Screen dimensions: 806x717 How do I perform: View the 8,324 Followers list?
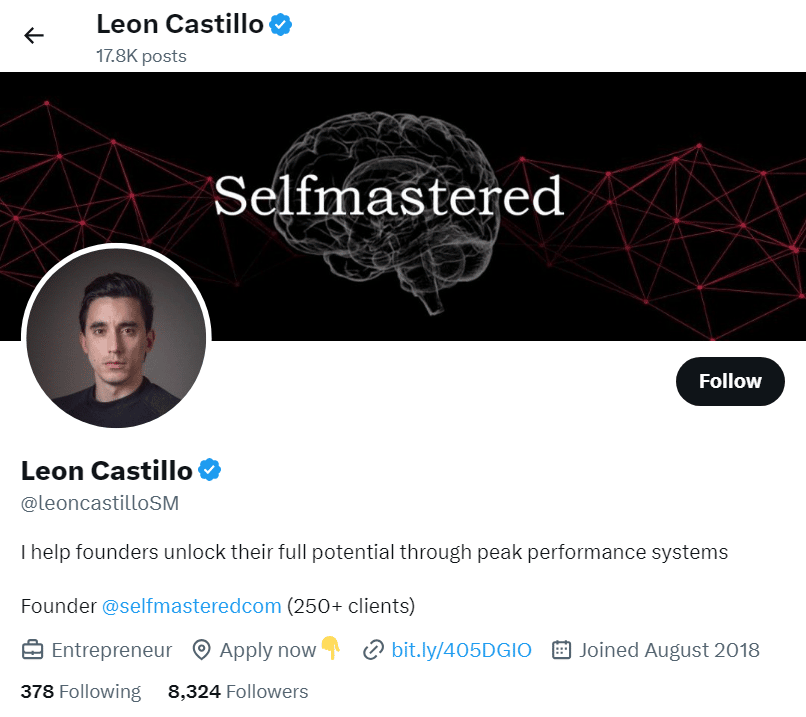238,691
